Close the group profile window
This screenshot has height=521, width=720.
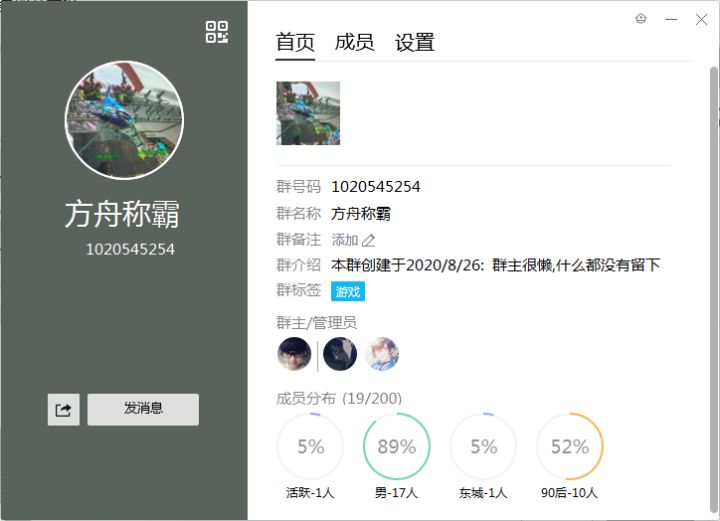701,19
